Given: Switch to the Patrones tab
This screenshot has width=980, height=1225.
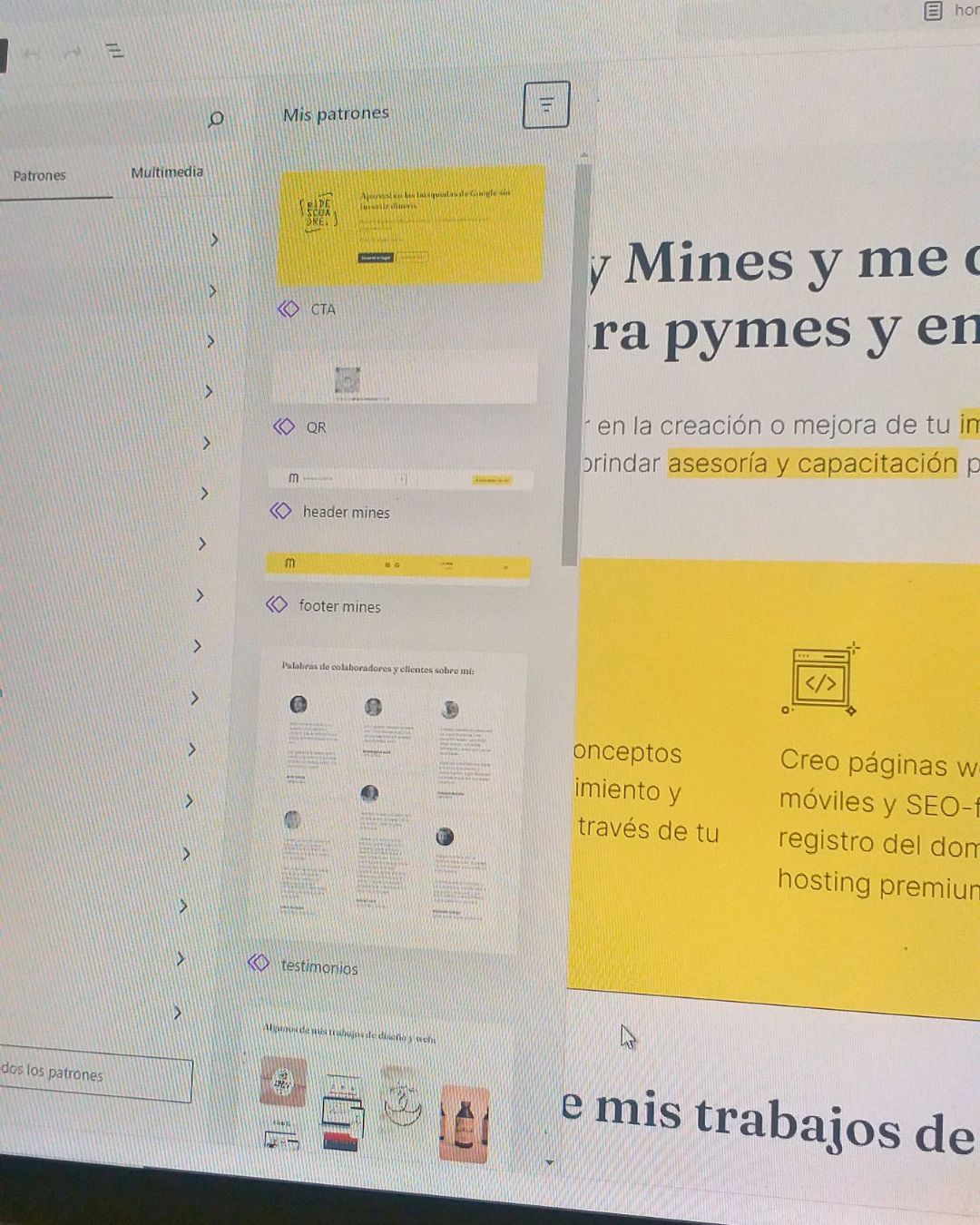Looking at the screenshot, I should (39, 176).
